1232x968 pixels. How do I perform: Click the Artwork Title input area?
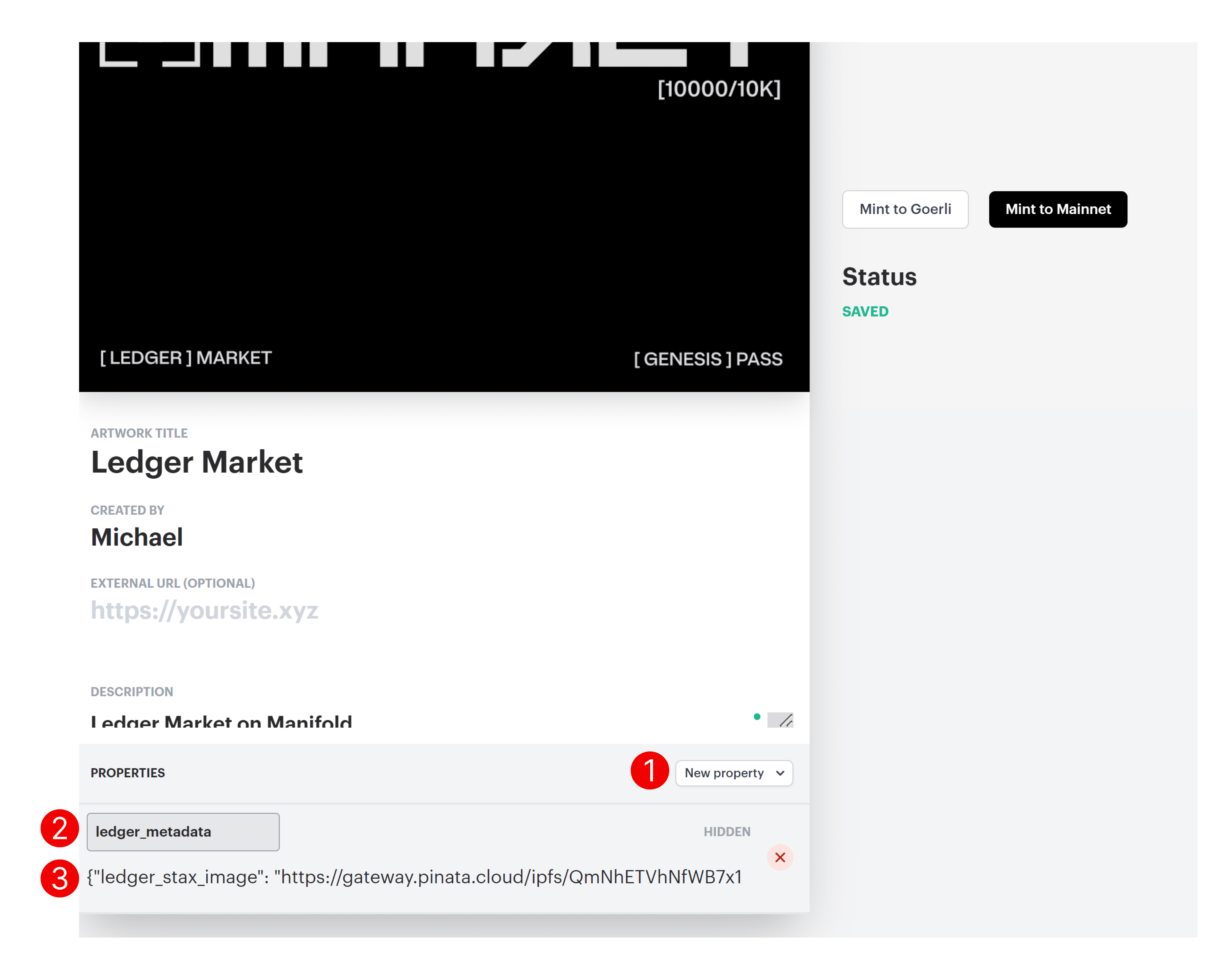(x=197, y=462)
